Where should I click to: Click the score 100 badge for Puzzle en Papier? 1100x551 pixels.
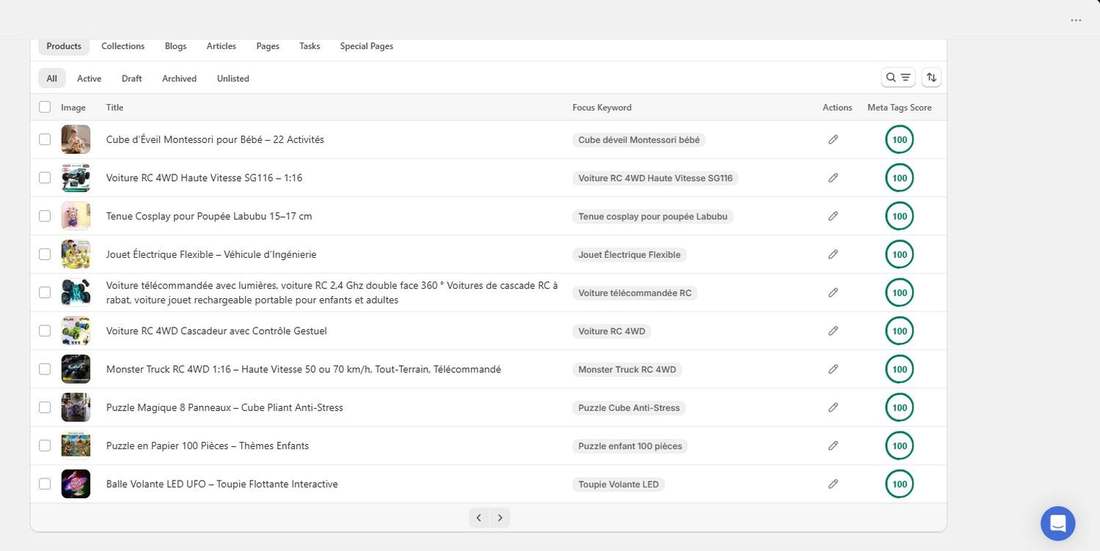coord(899,446)
